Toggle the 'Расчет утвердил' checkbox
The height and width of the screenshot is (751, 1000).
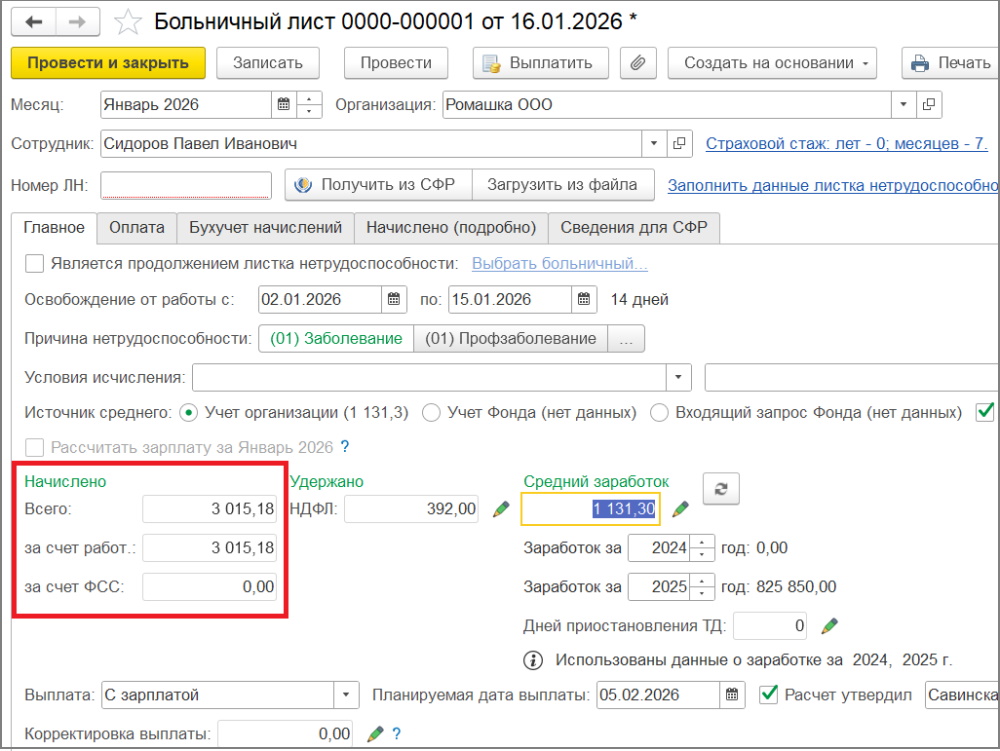click(x=769, y=694)
